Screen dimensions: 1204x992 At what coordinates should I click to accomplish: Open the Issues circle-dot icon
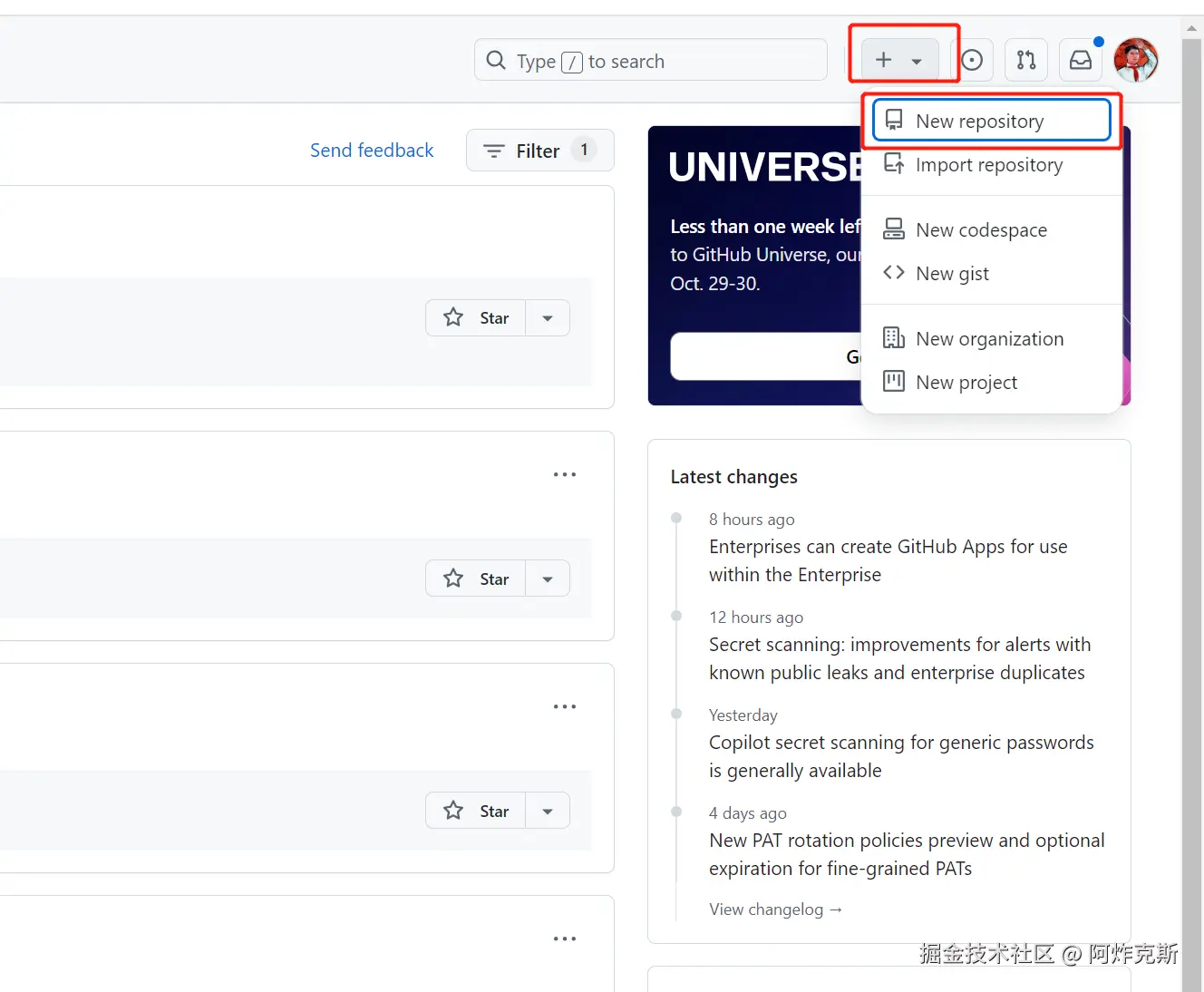[x=972, y=60]
